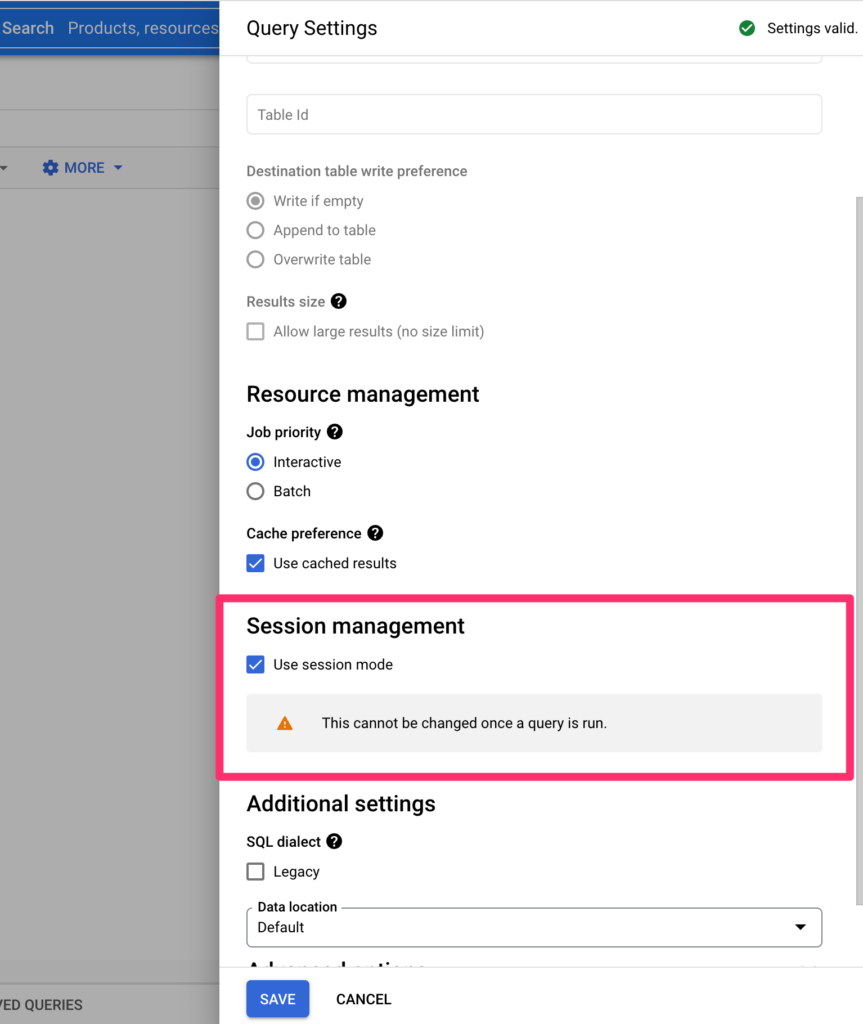Click the green Settings valid checkmark
Image resolution: width=863 pixels, height=1024 pixels.
click(x=747, y=28)
